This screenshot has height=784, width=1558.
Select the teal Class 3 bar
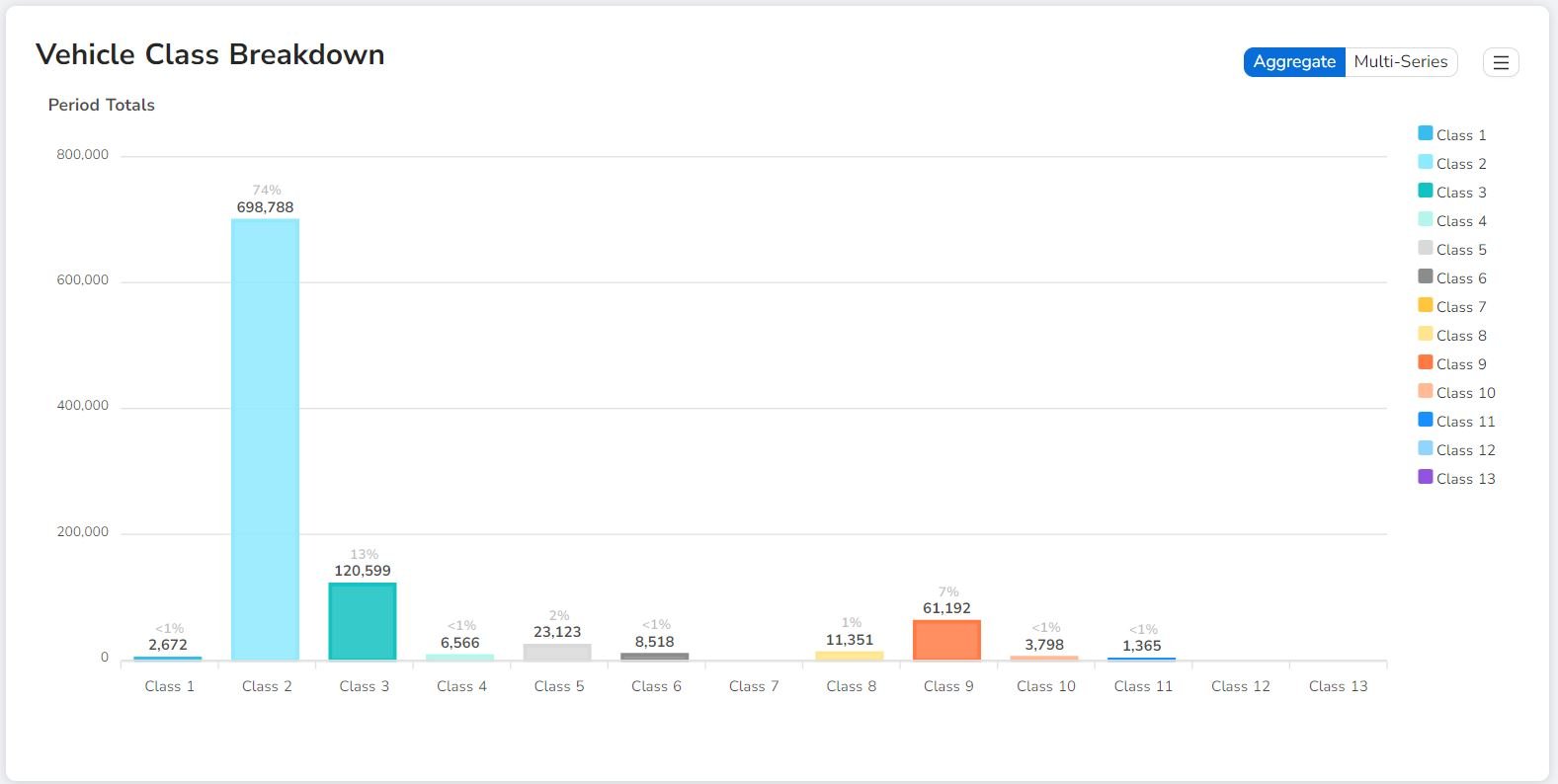click(363, 621)
